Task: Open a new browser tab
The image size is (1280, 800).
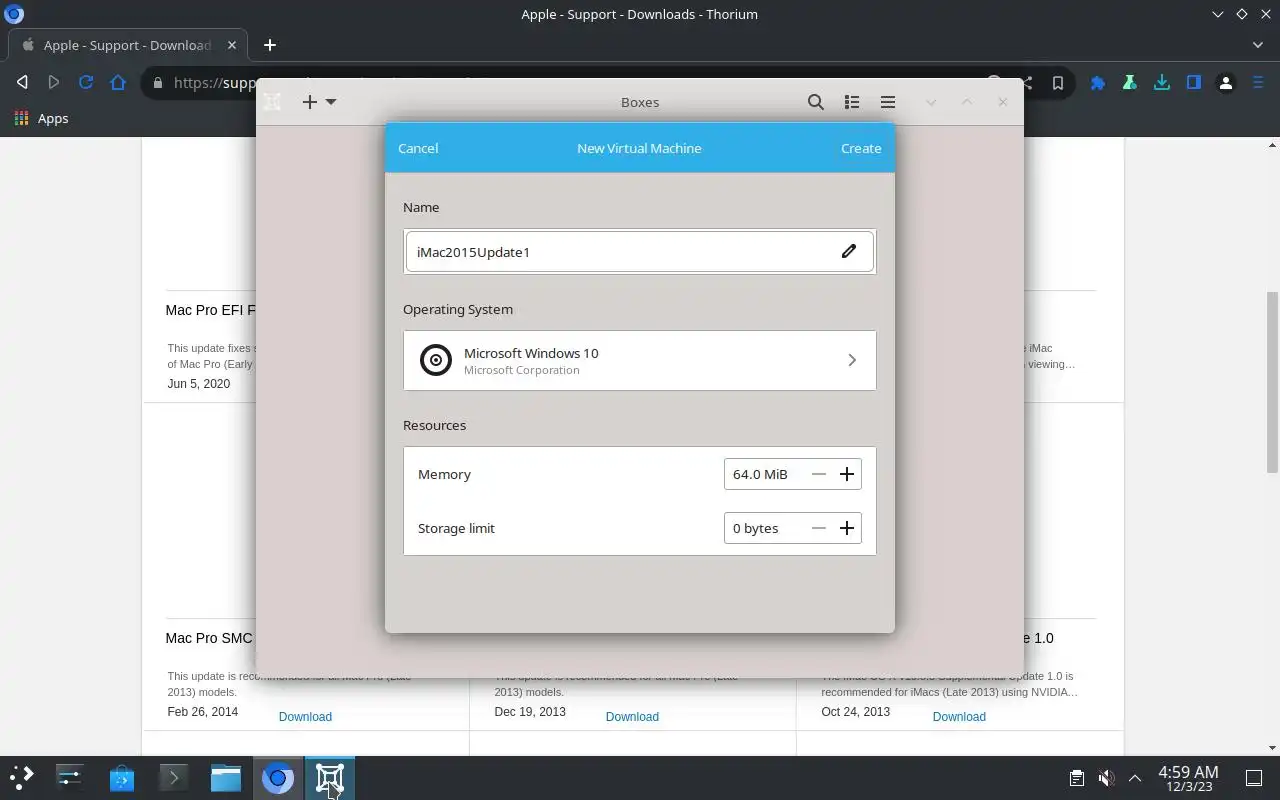Action: click(x=270, y=45)
